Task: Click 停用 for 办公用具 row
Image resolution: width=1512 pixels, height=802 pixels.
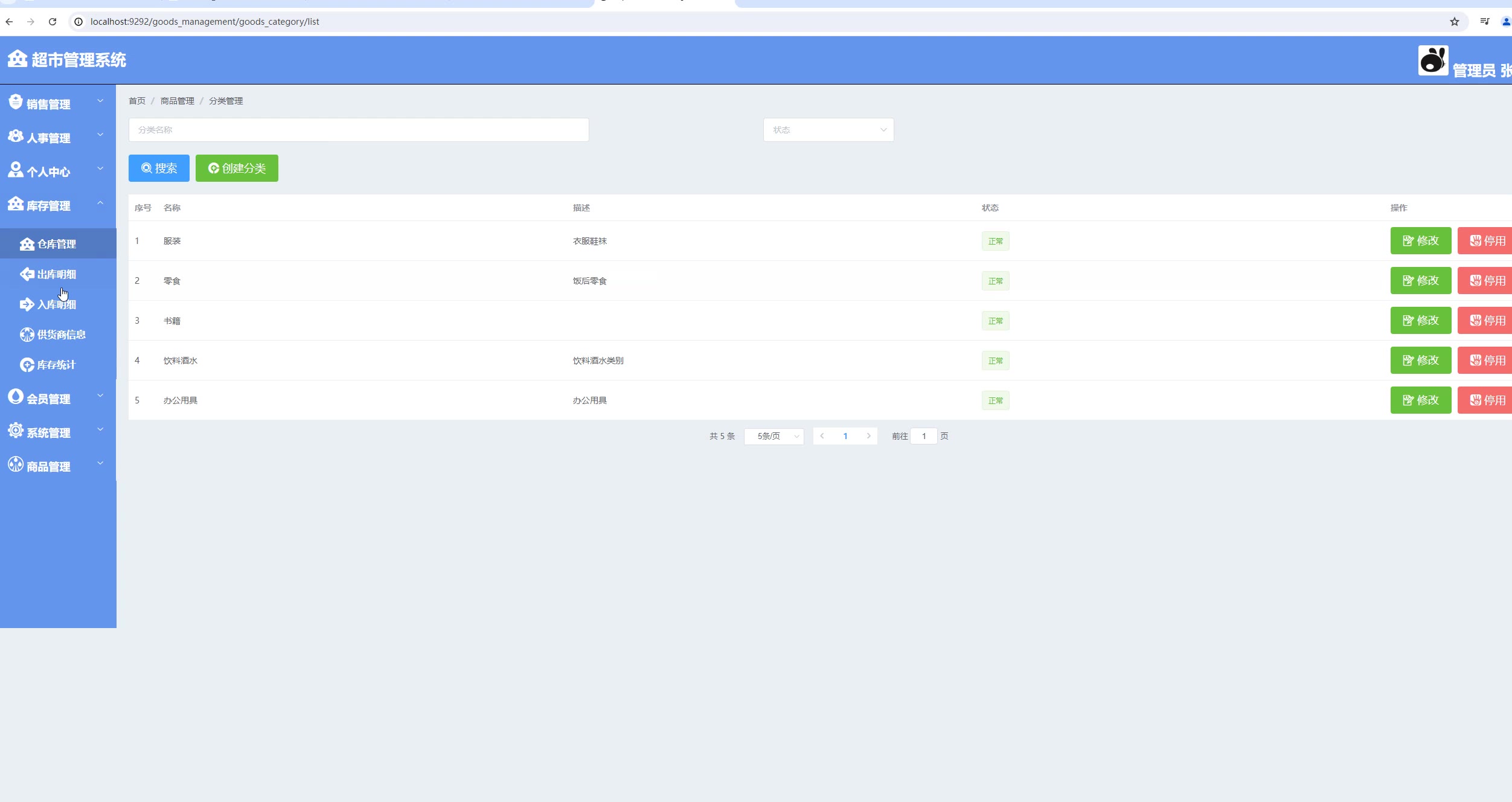Action: 1485,400
